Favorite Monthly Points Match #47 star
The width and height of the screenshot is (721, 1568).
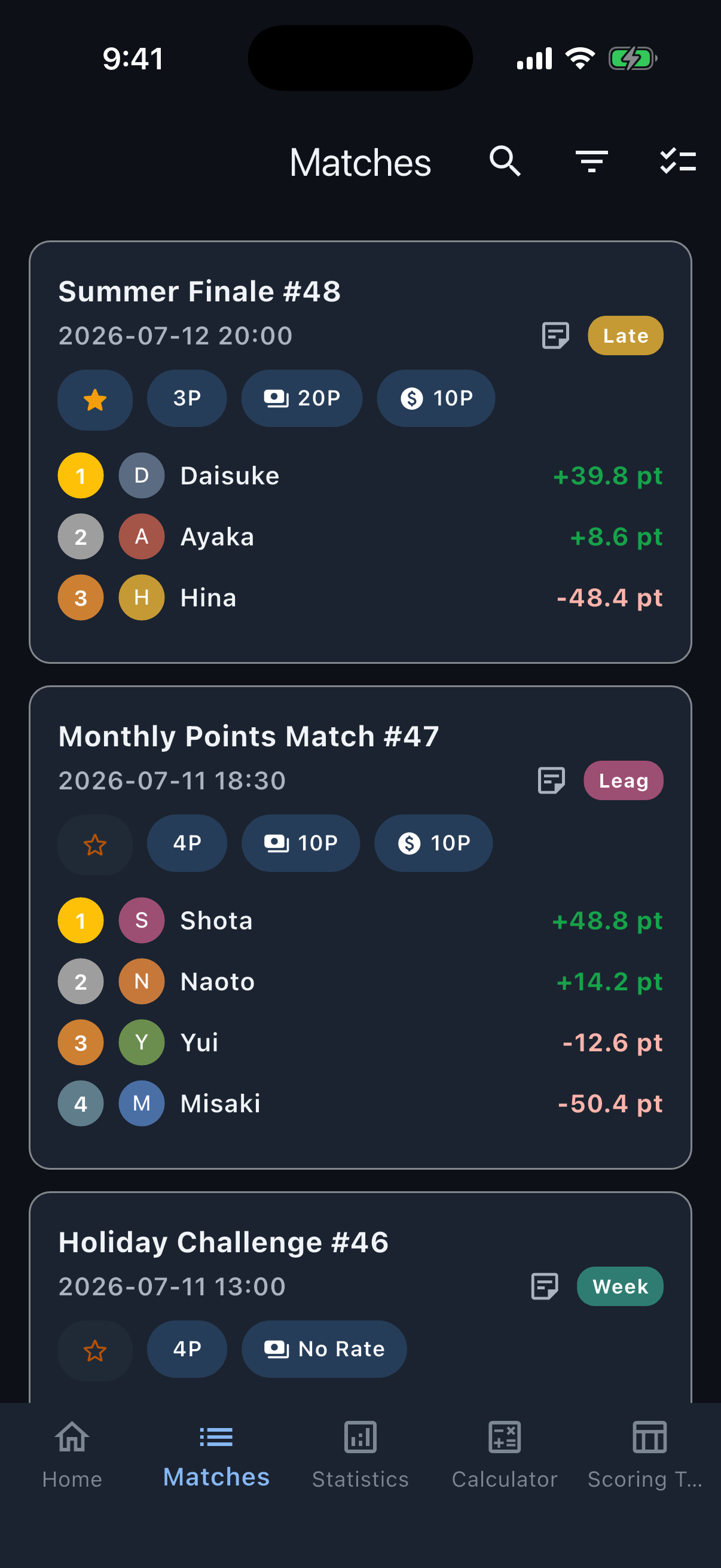95,844
